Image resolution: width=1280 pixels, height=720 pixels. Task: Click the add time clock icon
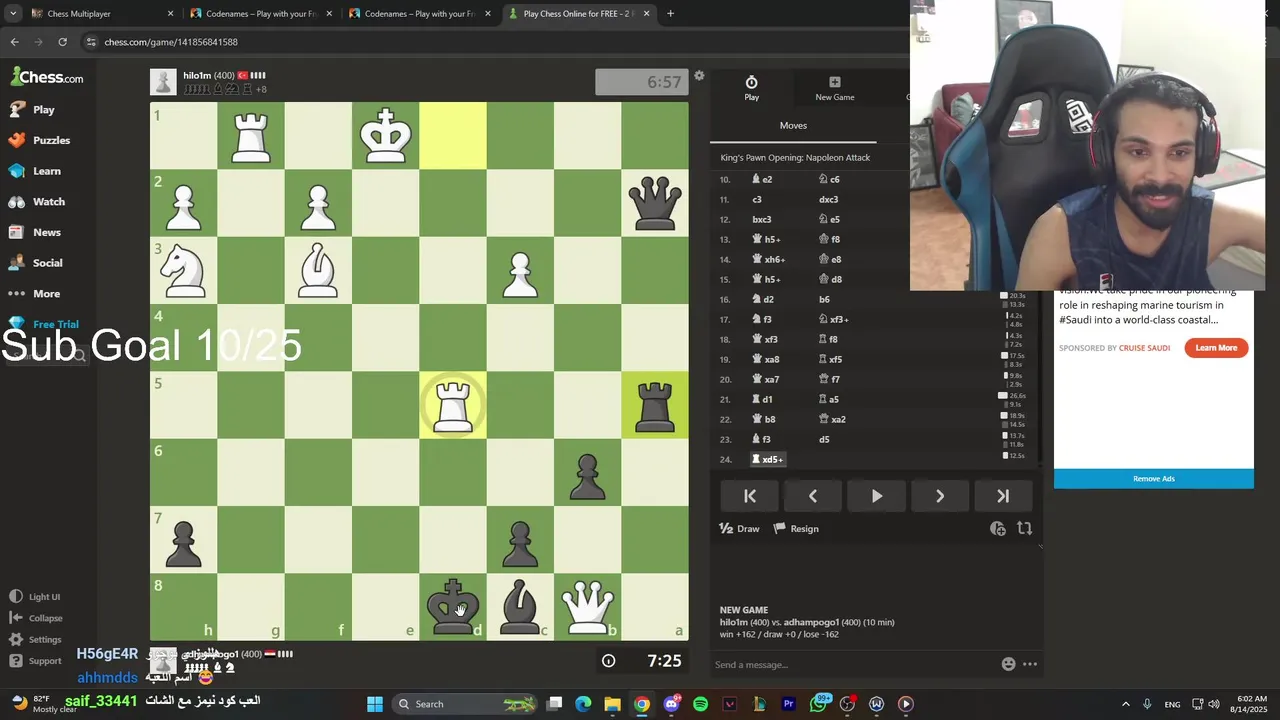click(998, 529)
